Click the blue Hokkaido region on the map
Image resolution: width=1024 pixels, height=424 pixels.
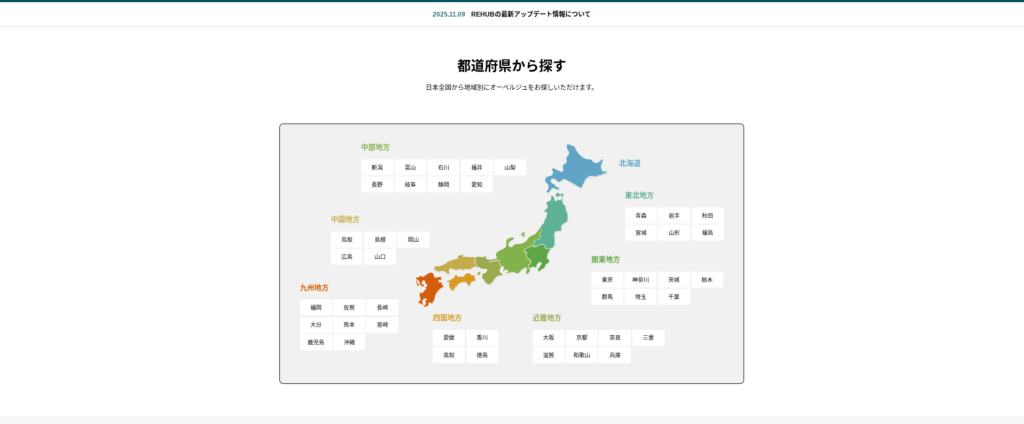(x=577, y=165)
